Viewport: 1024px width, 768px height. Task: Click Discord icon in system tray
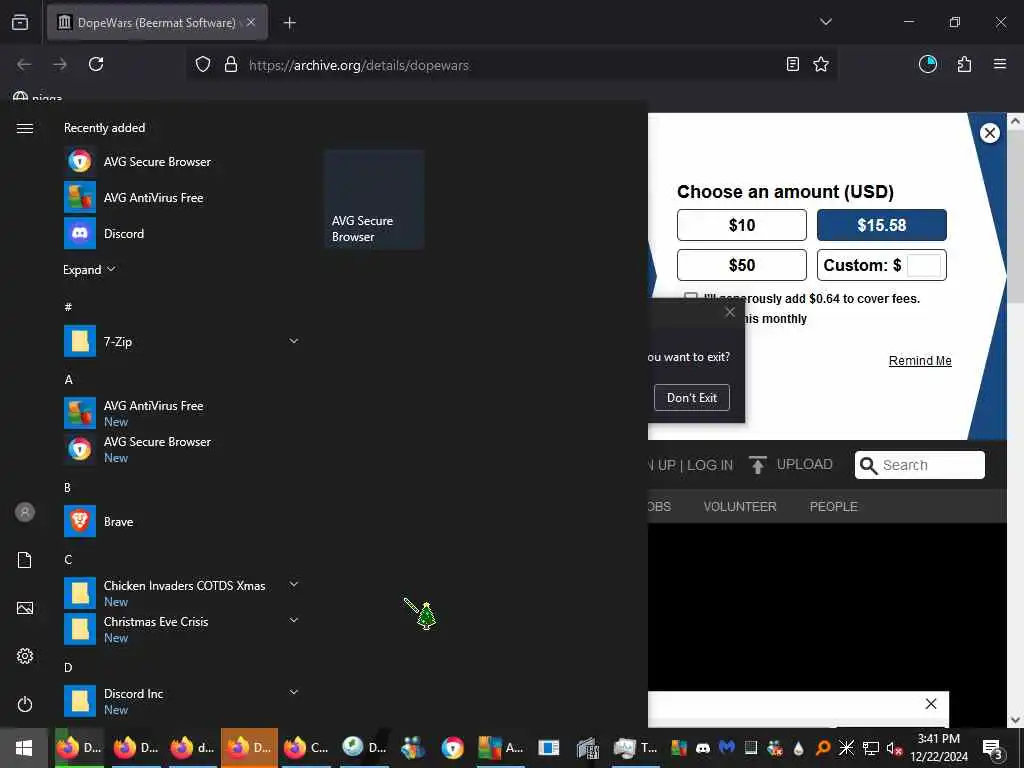click(x=703, y=748)
